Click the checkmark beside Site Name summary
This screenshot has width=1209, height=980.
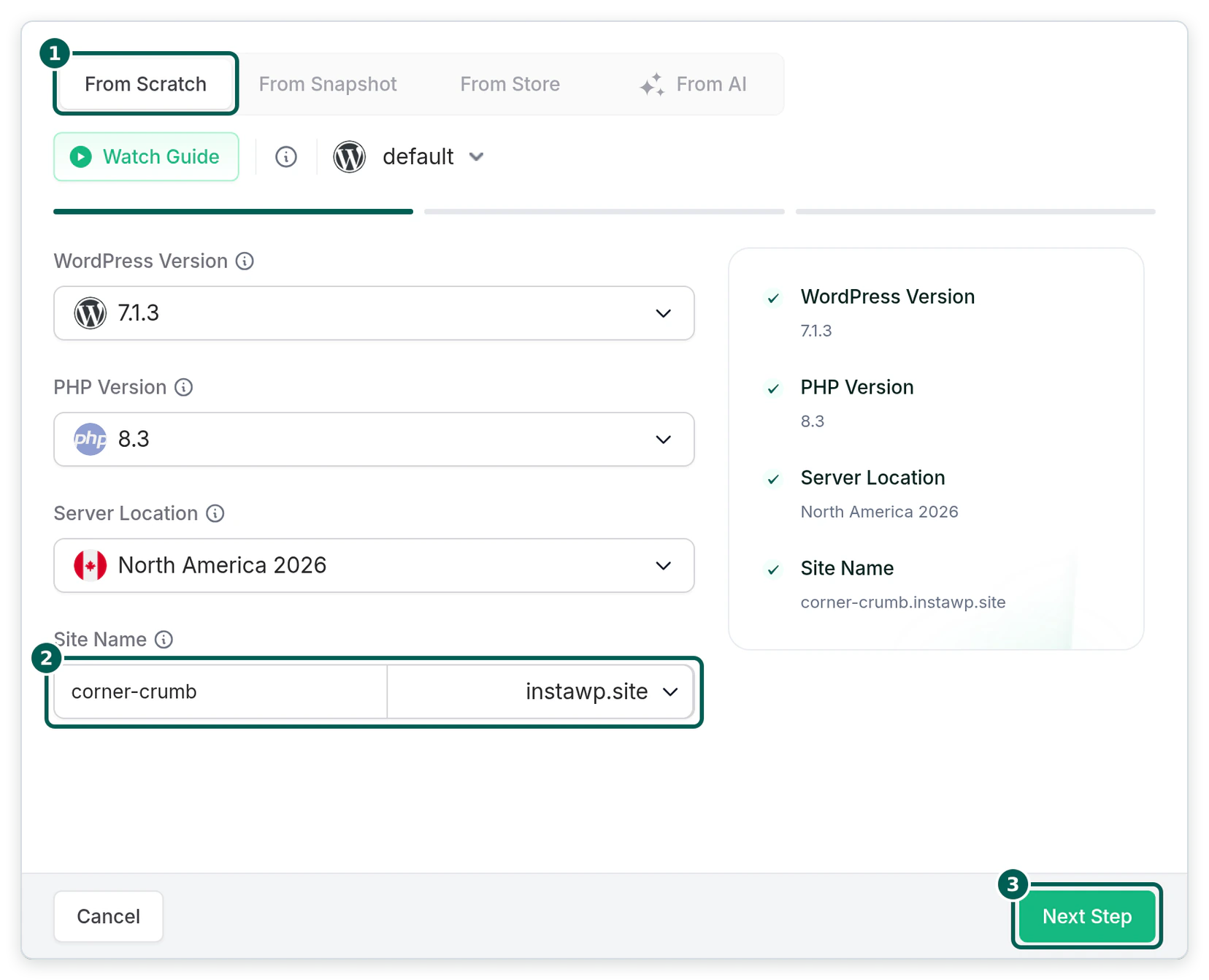point(773,570)
